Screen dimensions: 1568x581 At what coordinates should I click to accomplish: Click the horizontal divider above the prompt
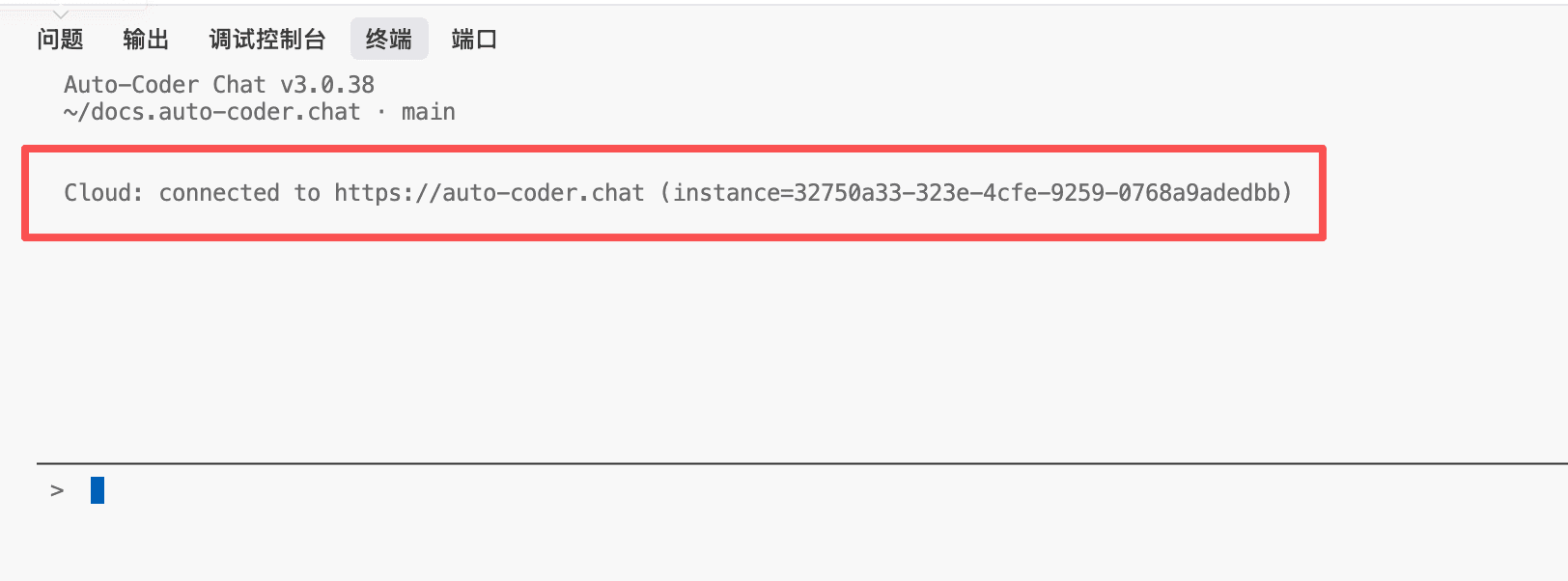coord(772,464)
